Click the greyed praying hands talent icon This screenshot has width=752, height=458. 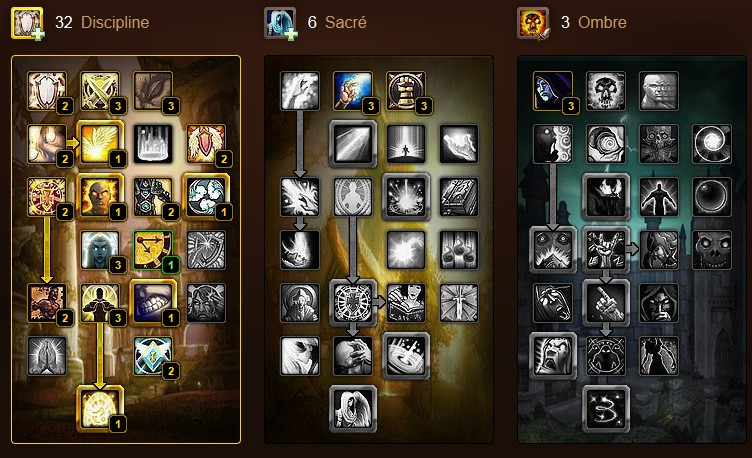[x=47, y=355]
